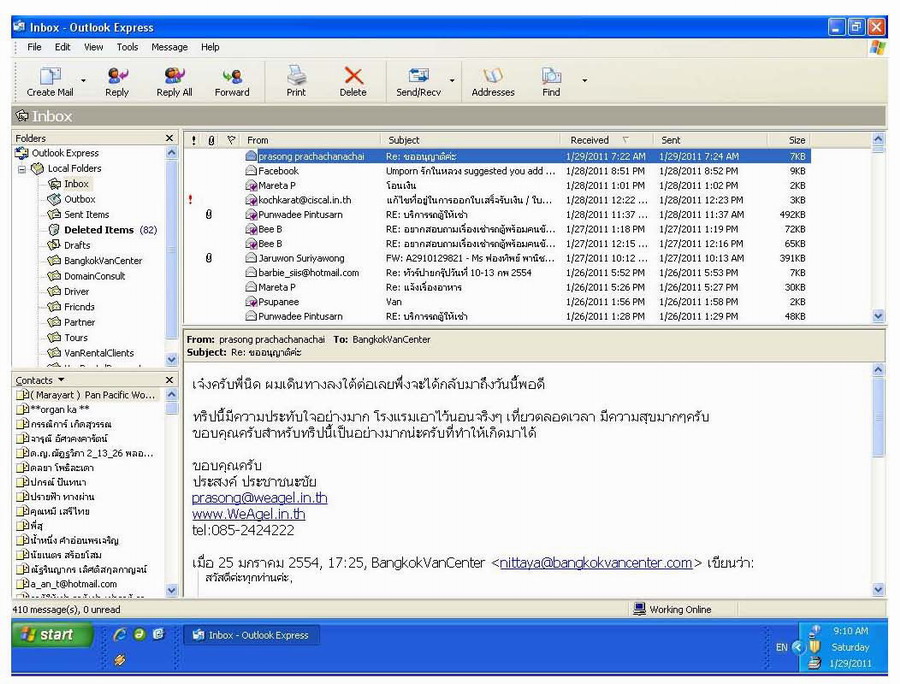Sort messages by the attachment column header

(x=212, y=140)
